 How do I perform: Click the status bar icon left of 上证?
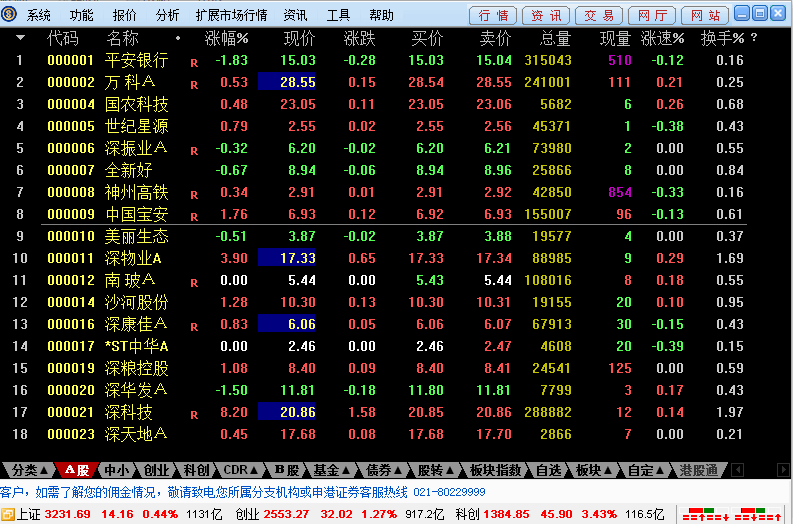pos(8,515)
